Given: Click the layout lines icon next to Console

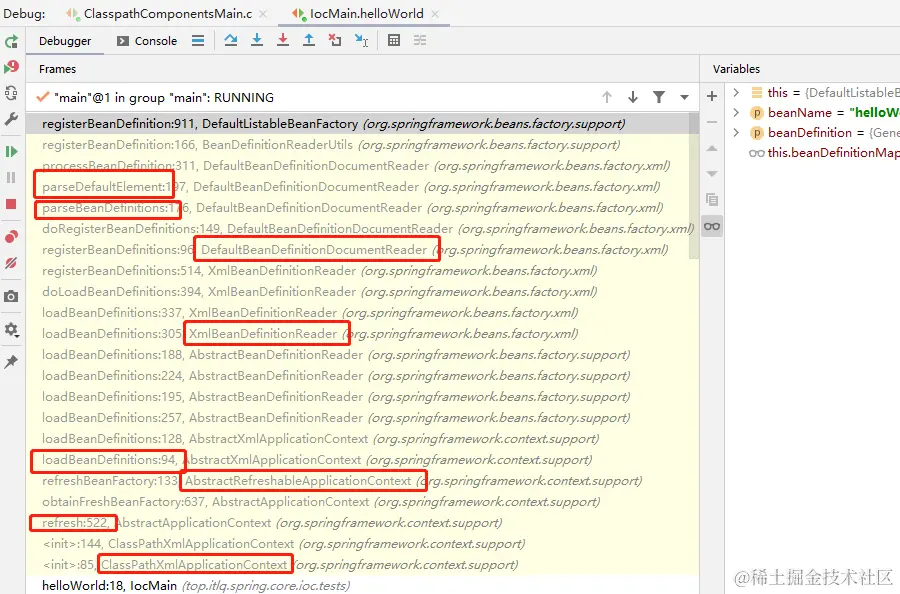Looking at the screenshot, I should coord(198,41).
